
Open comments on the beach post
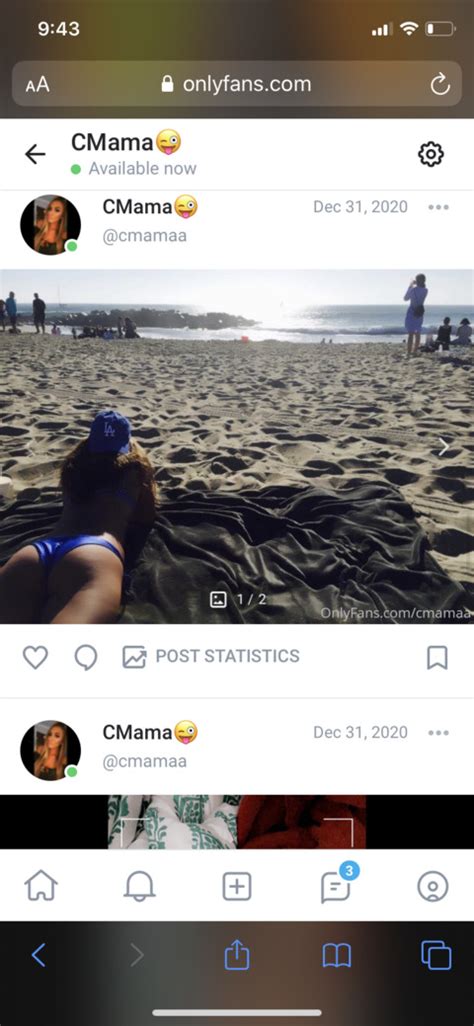[x=86, y=658]
